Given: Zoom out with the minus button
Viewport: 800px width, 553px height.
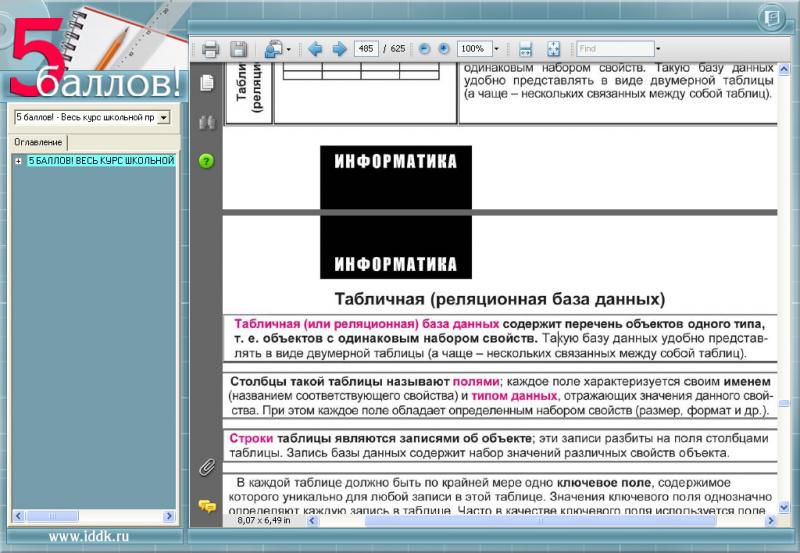Looking at the screenshot, I should [424, 49].
